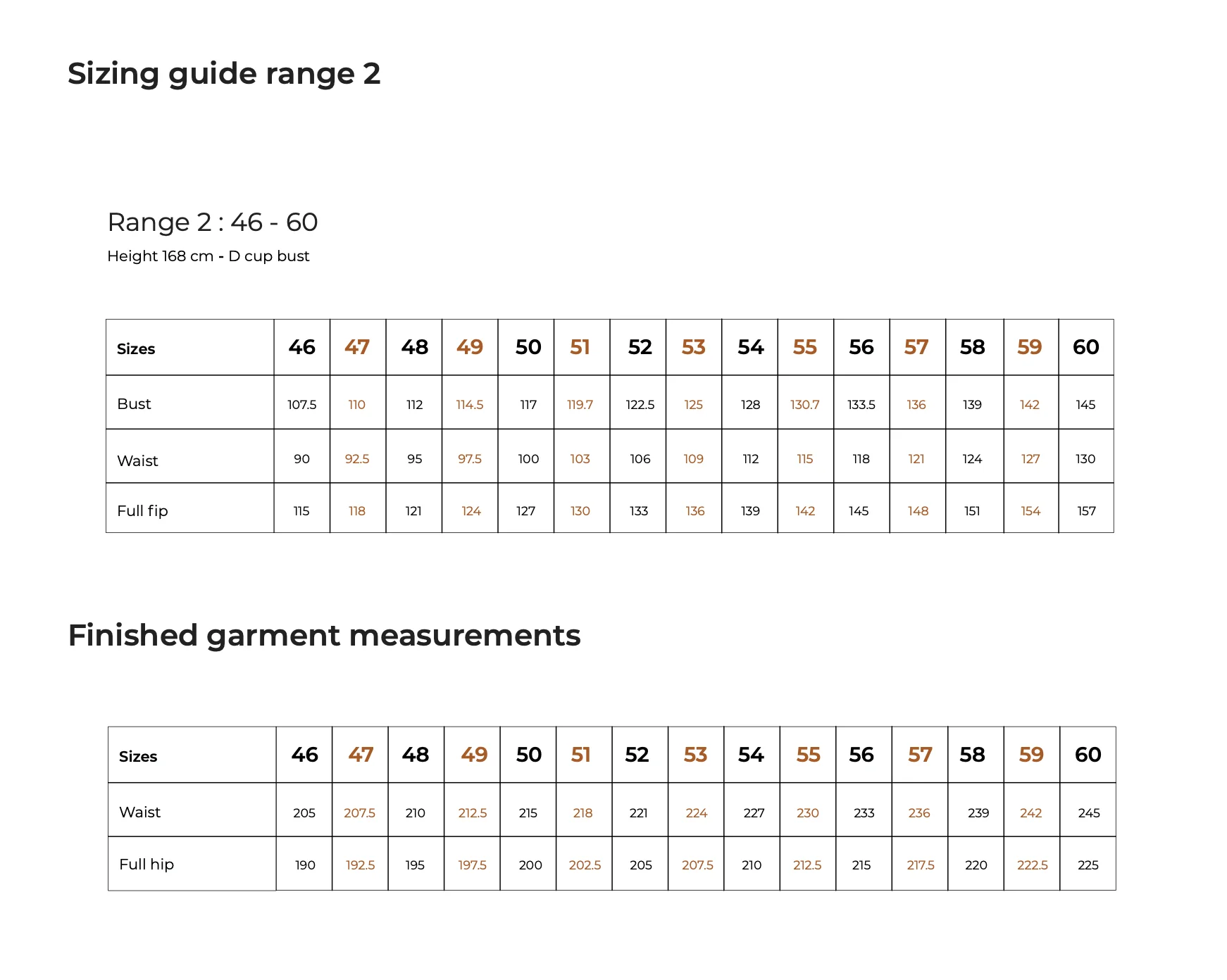Screen dimensions: 1227x980
Task: Click the "Height 168 cm - D cup bust" text
Action: click(x=208, y=256)
